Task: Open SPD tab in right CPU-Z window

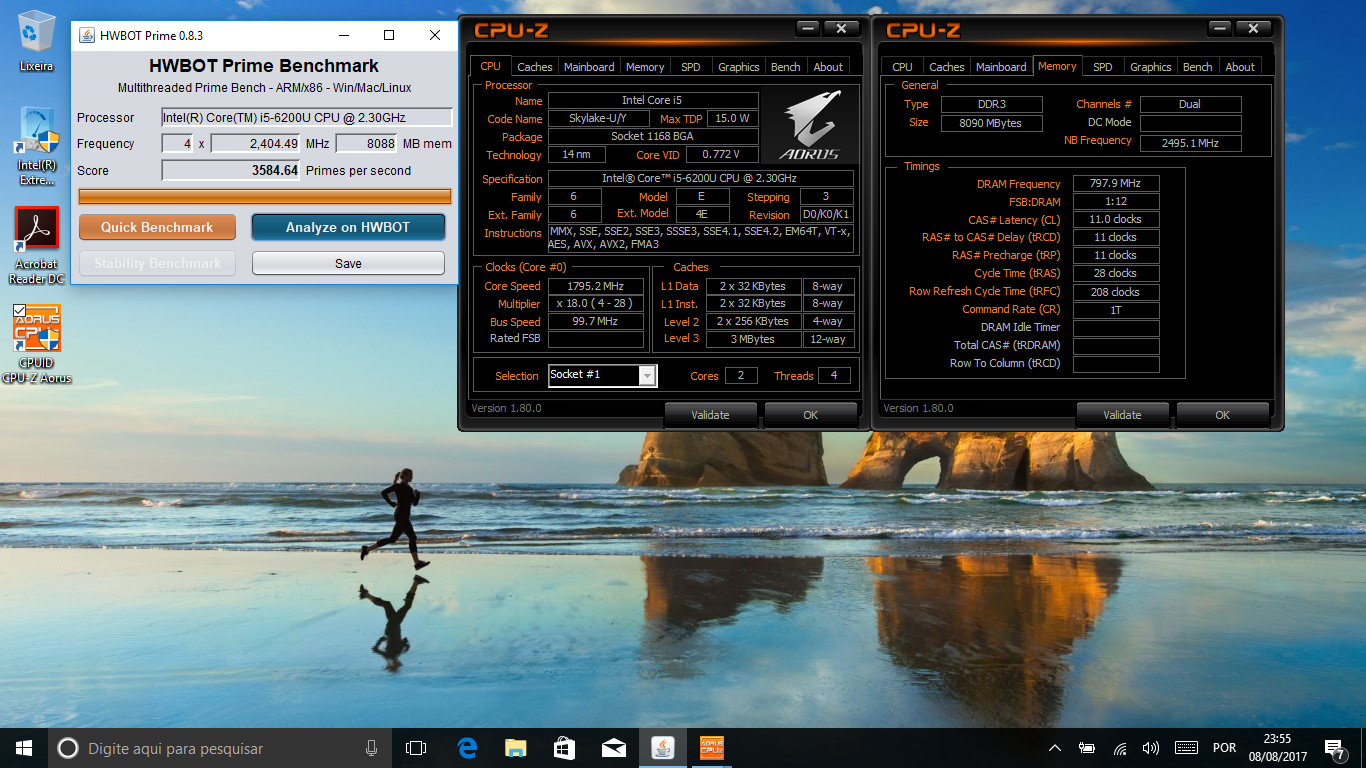Action: 1103,67
